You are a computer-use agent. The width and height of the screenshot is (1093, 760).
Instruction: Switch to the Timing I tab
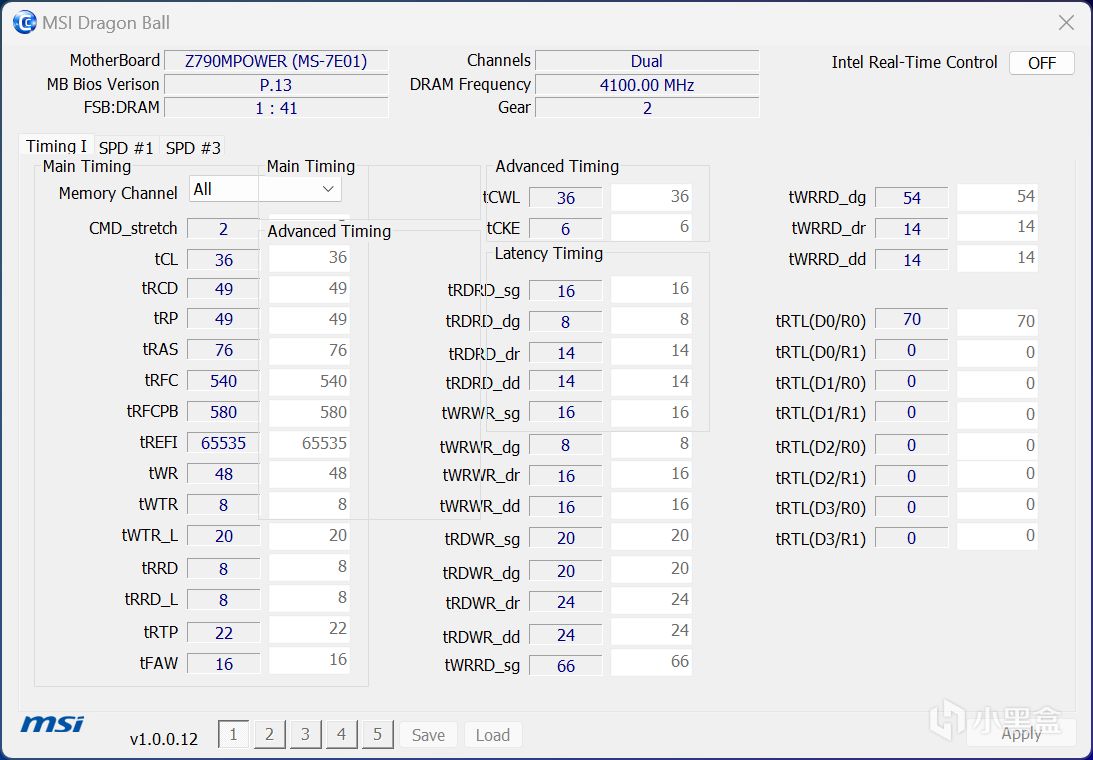tap(56, 146)
